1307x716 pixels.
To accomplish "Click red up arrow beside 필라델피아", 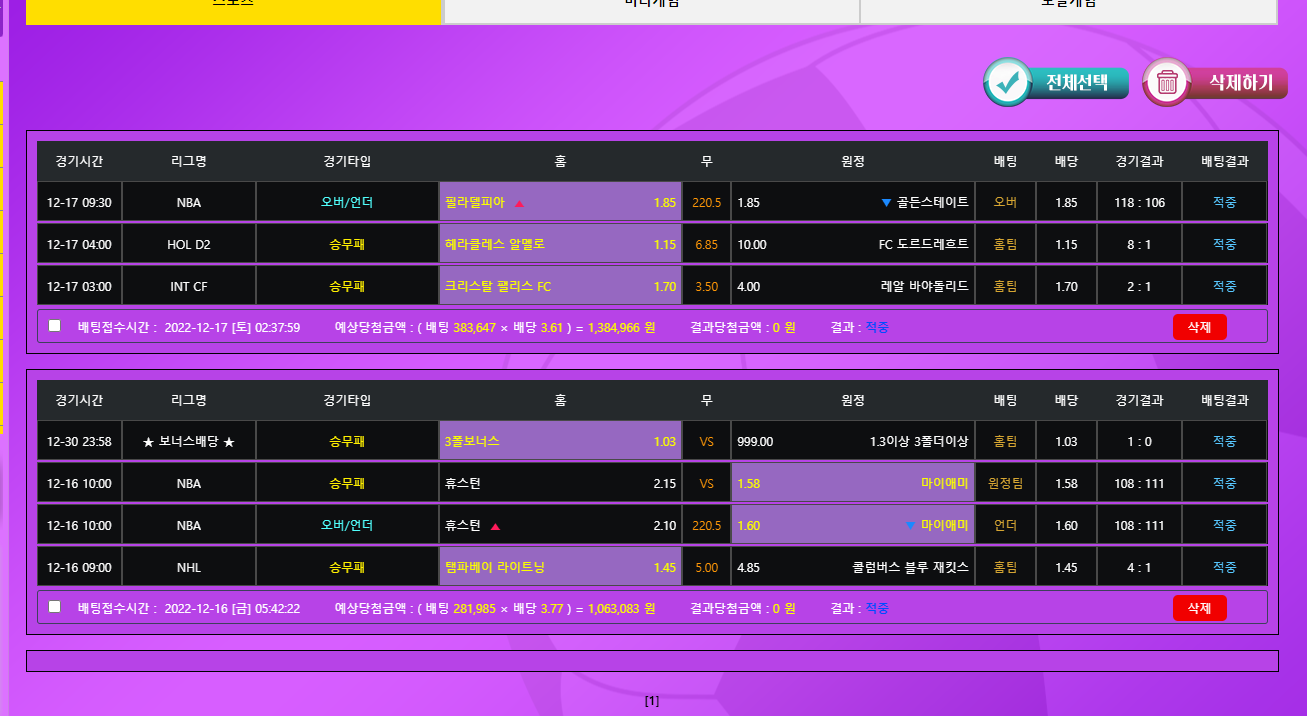I will coord(519,203).
